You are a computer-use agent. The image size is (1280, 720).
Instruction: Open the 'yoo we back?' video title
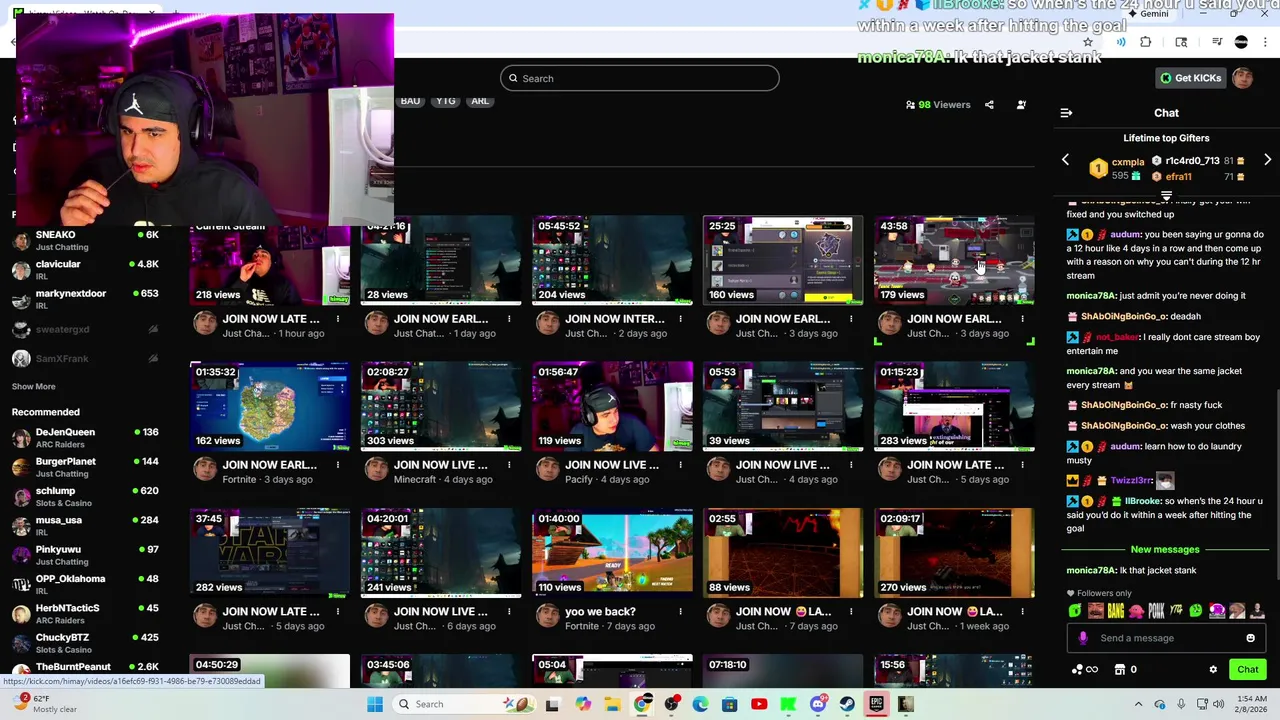coord(600,611)
